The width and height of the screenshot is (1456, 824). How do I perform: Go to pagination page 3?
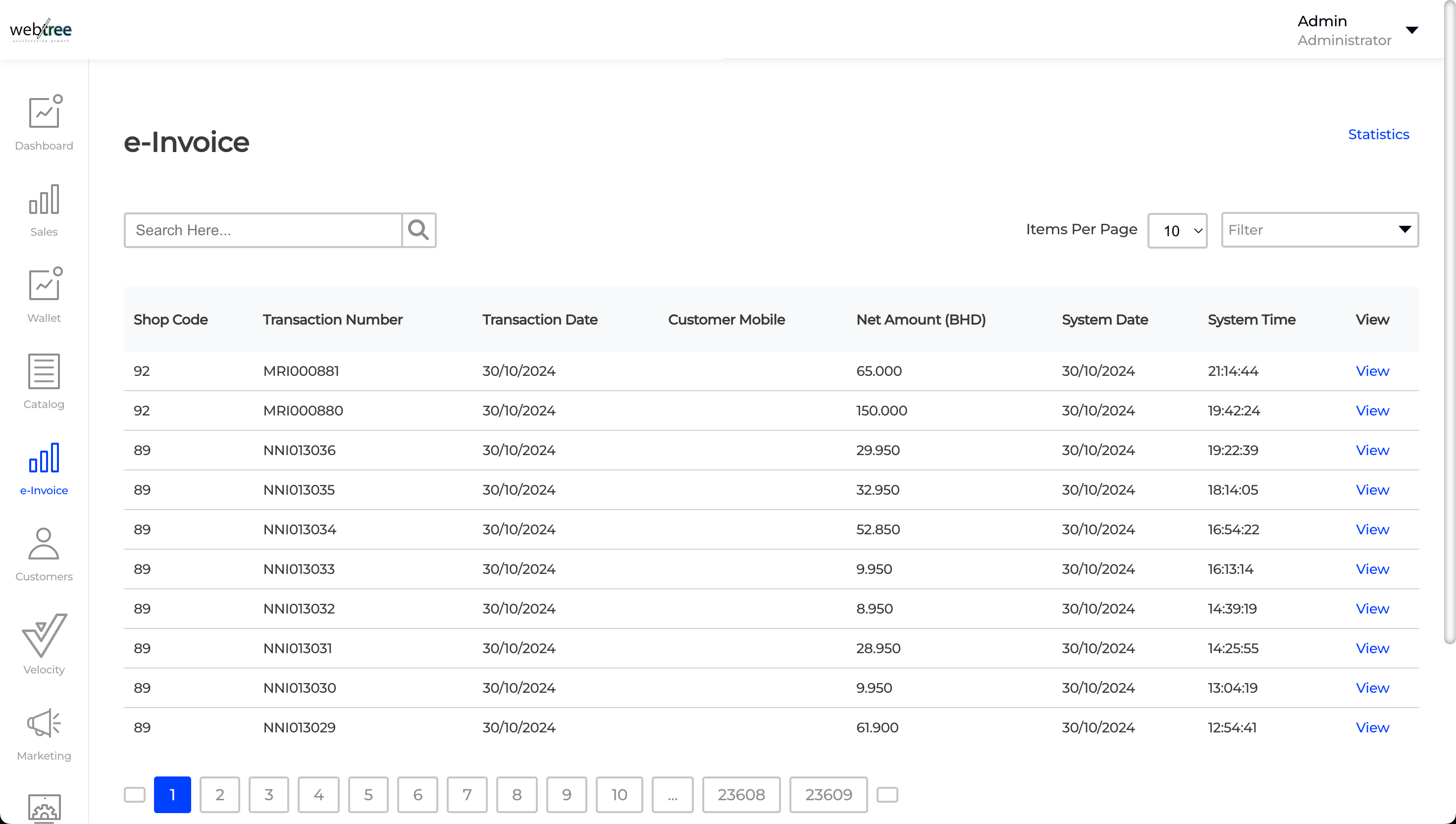point(269,795)
